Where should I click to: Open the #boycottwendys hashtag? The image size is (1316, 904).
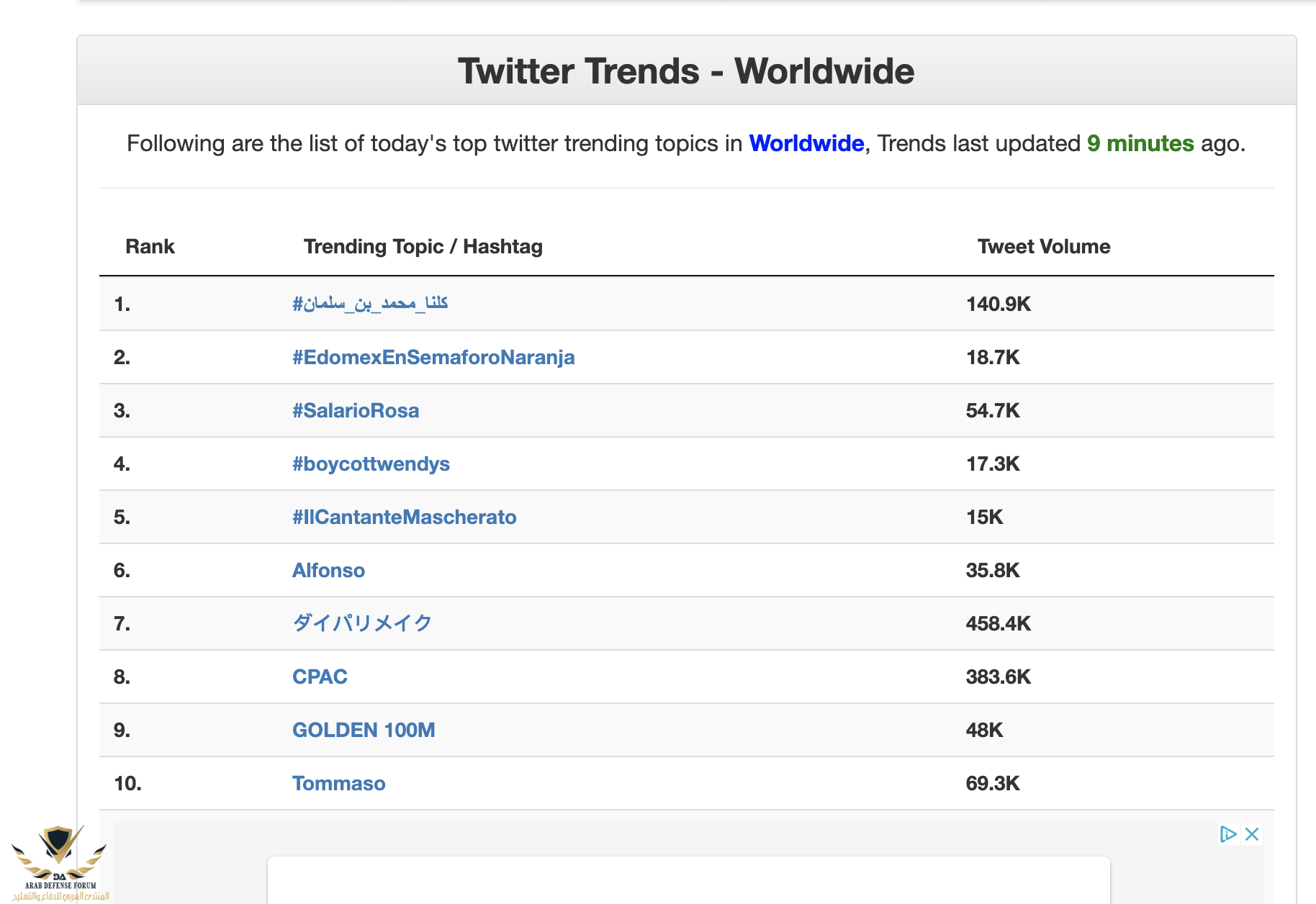[371, 464]
